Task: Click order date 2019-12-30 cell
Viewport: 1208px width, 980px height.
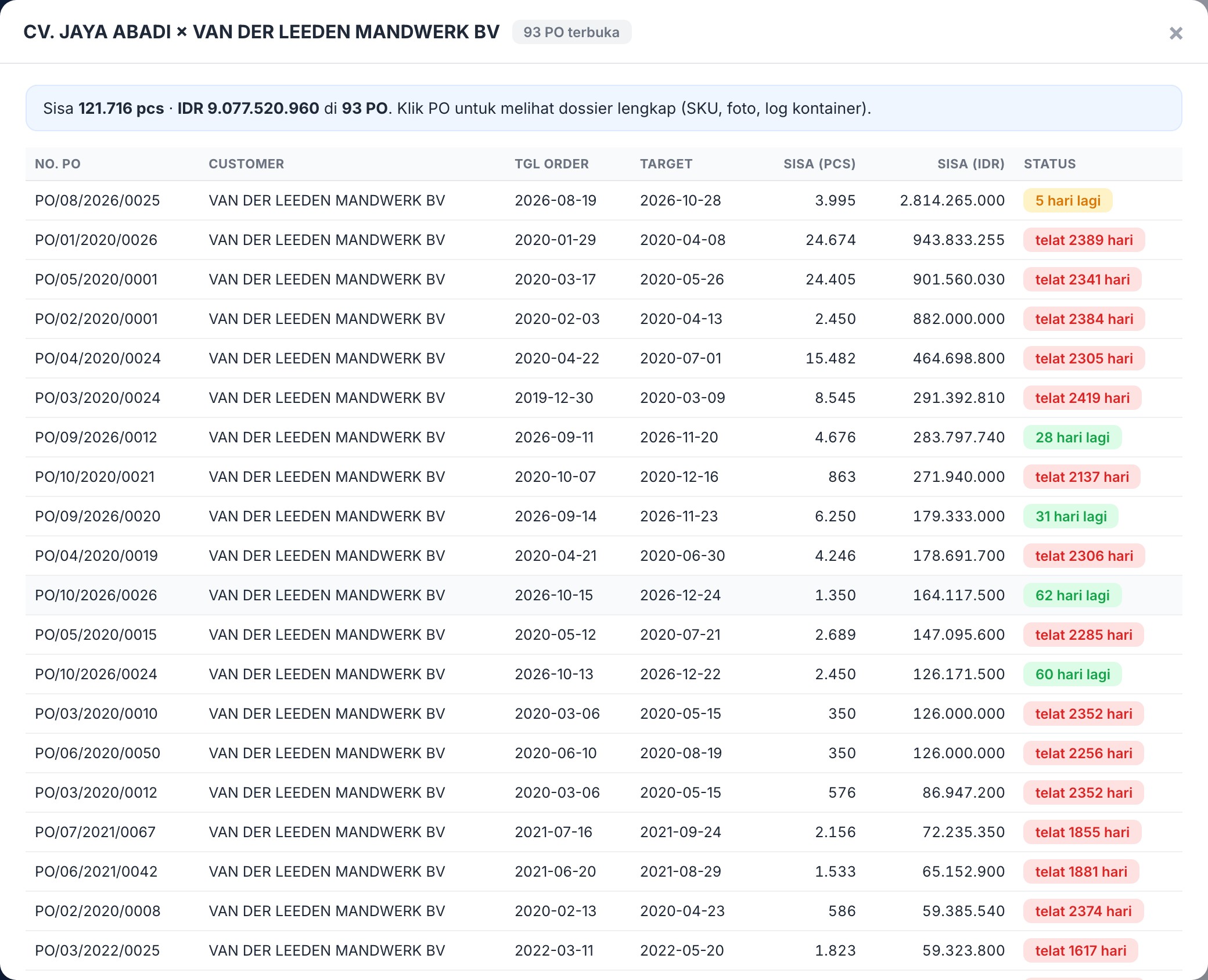Action: point(554,398)
